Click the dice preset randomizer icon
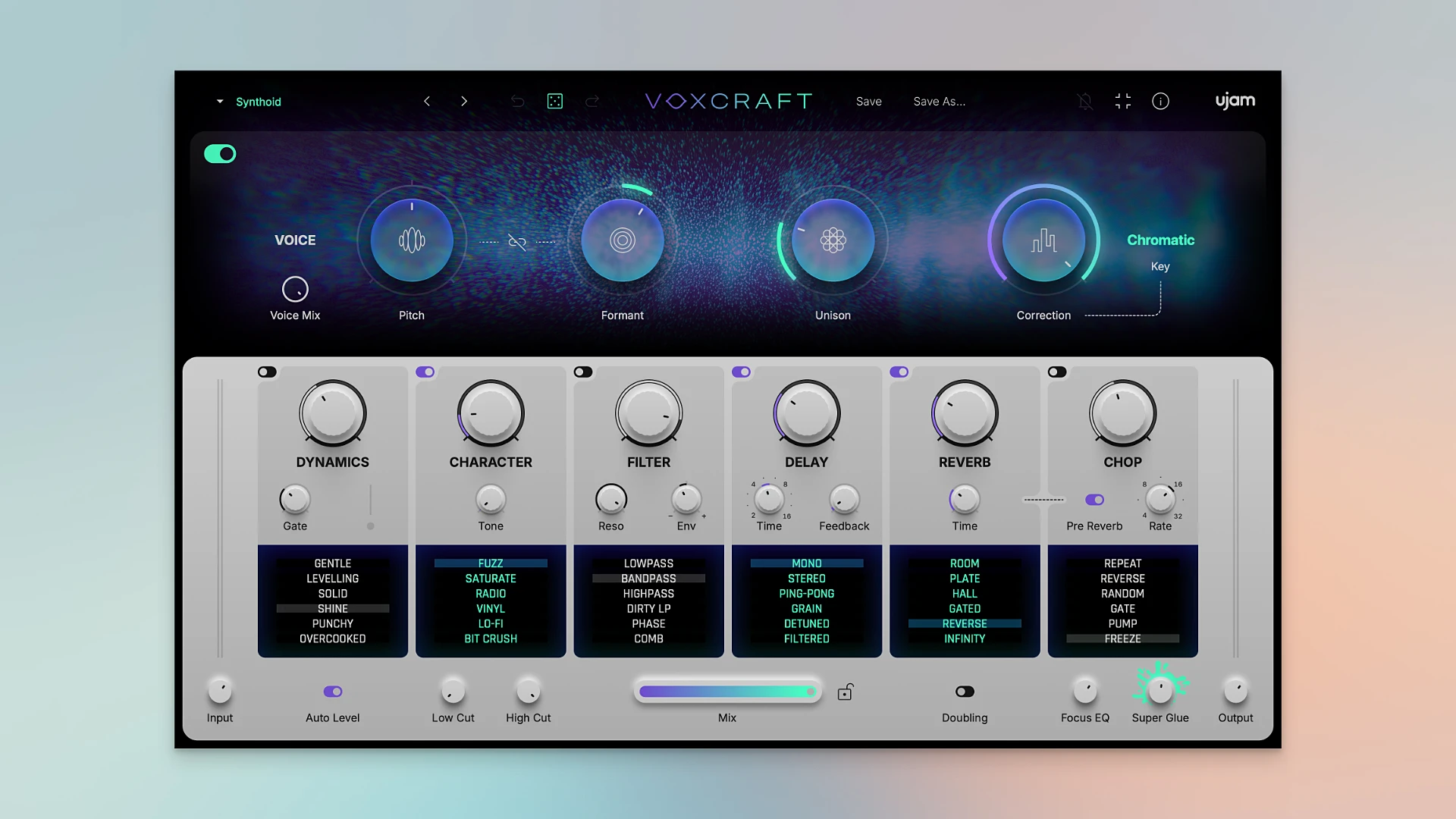The height and width of the screenshot is (819, 1456). pyautogui.click(x=555, y=101)
